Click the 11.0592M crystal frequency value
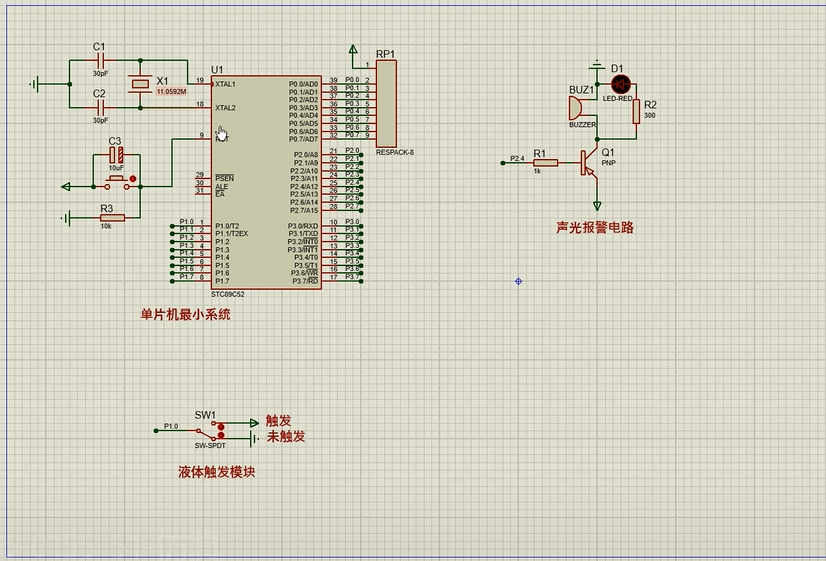The width and height of the screenshot is (826, 561). point(171,92)
